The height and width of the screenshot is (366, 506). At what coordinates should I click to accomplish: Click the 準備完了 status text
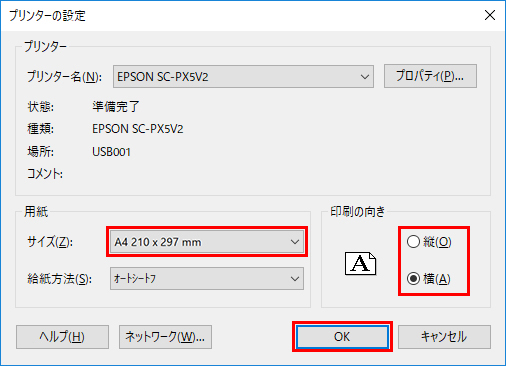pos(116,107)
